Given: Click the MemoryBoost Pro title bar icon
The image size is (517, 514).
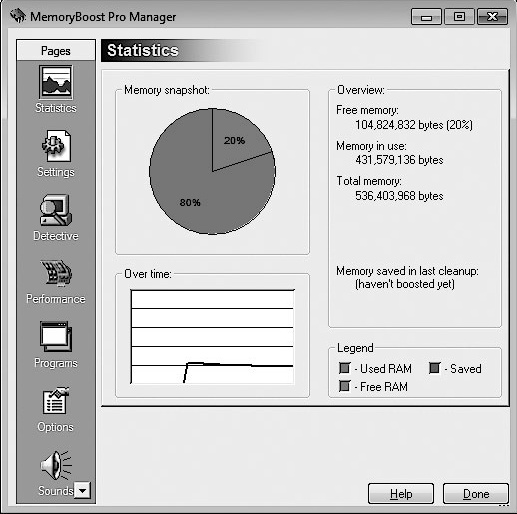Looking at the screenshot, I should (18, 16).
